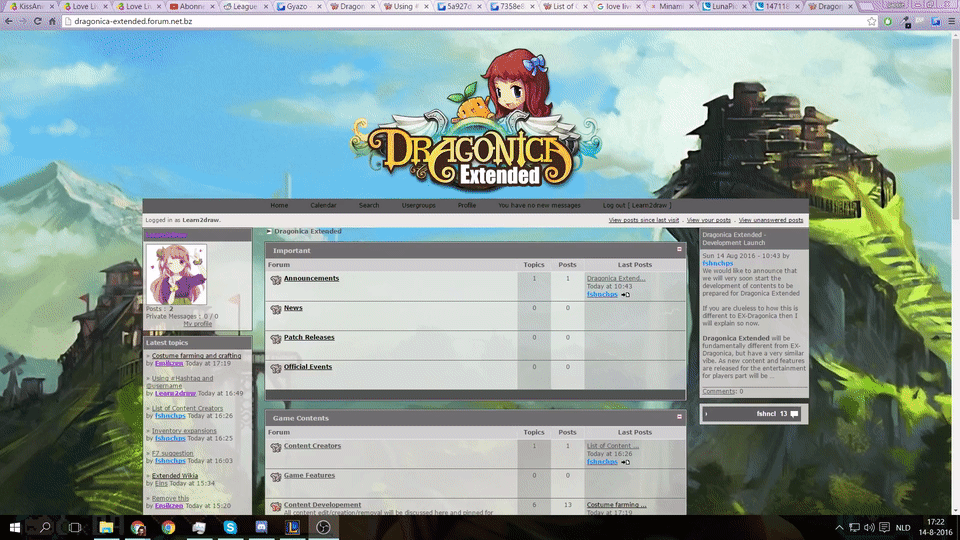The width and height of the screenshot is (960, 540).
Task: Click the Game Features forum status icon
Action: (276, 477)
